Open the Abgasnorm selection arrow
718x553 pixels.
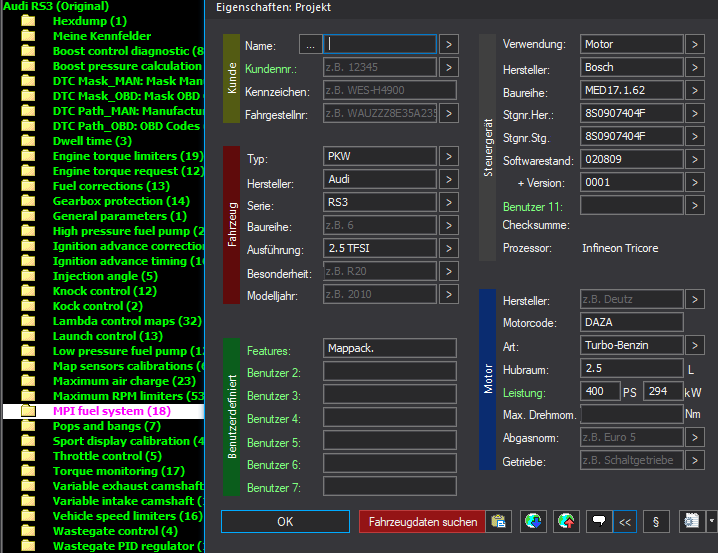695,437
